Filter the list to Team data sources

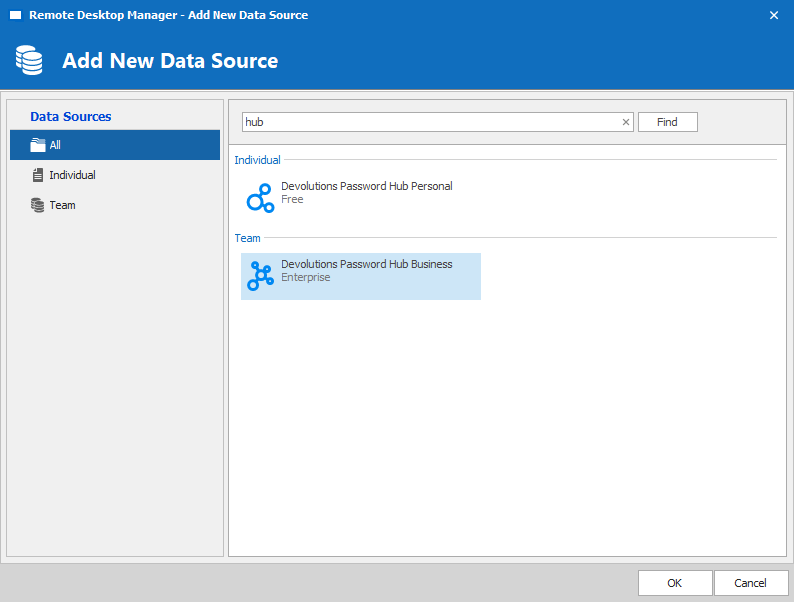tap(62, 205)
